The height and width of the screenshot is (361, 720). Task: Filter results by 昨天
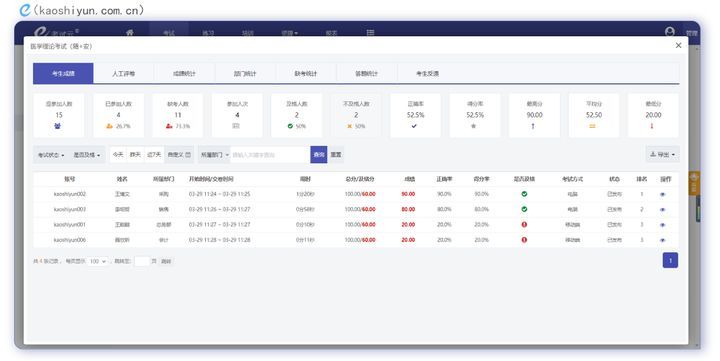[135, 155]
